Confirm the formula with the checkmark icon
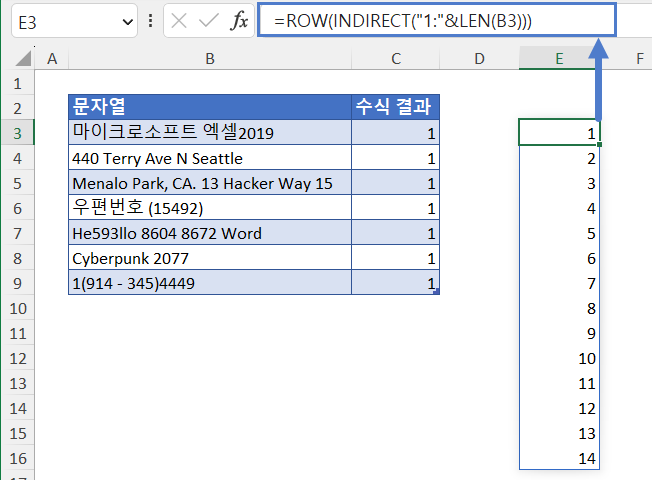652x480 pixels. pos(209,20)
